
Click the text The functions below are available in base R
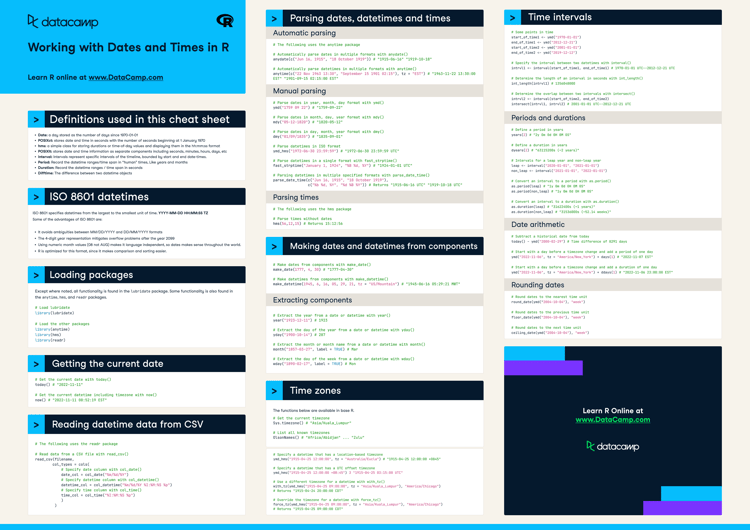313,410
